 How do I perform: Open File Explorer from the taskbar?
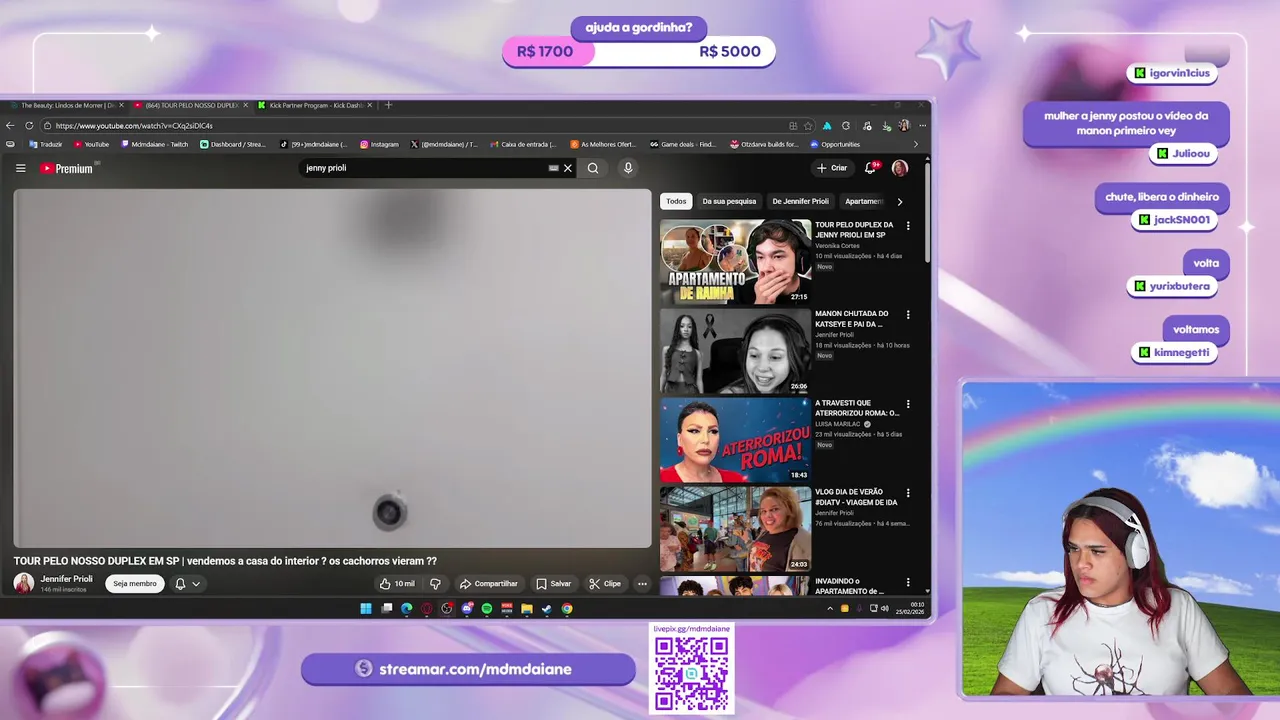[x=527, y=608]
